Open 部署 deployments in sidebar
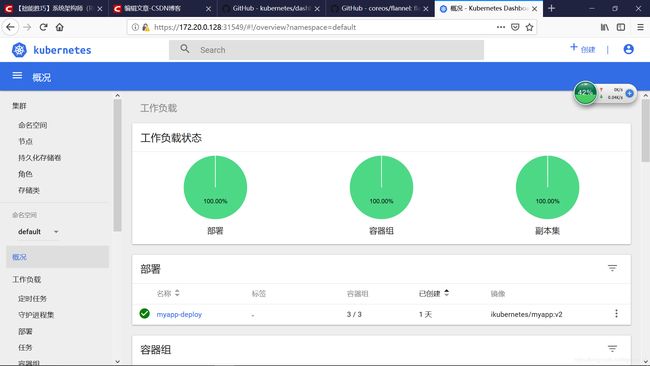650x366 pixels. 25,331
